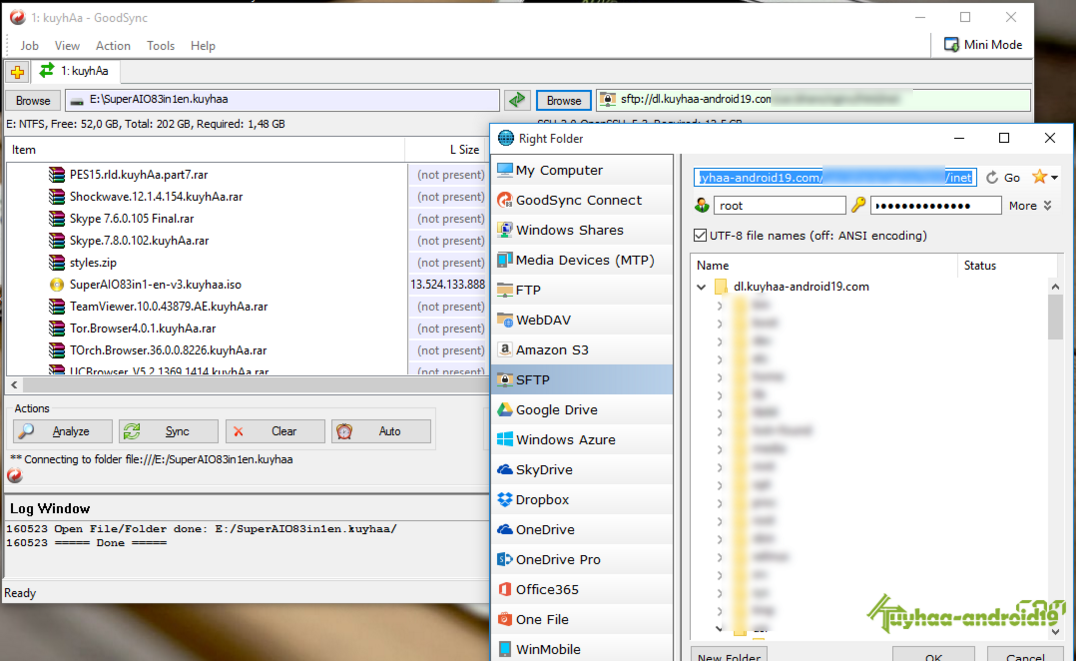The height and width of the screenshot is (661, 1076).
Task: Click the Auto button
Action: click(381, 431)
